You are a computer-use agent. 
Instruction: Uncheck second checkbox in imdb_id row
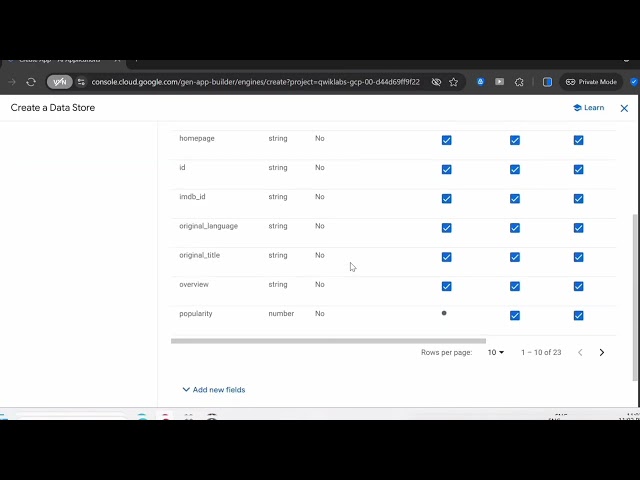coord(515,199)
